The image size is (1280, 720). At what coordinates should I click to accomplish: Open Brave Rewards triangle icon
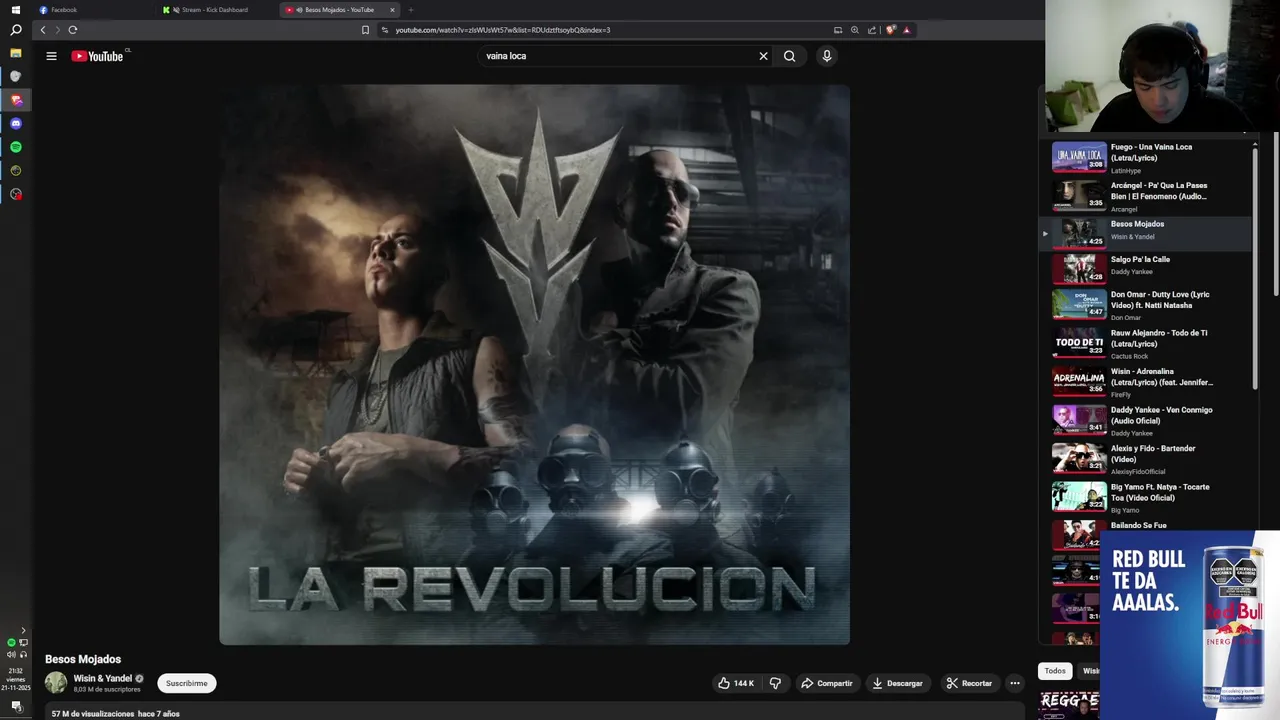click(x=907, y=30)
